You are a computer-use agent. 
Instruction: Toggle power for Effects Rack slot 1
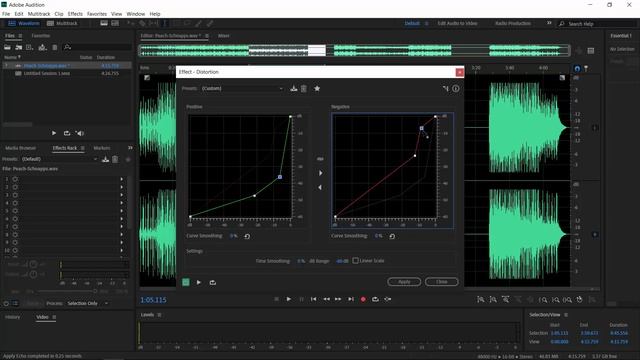pos(15,179)
